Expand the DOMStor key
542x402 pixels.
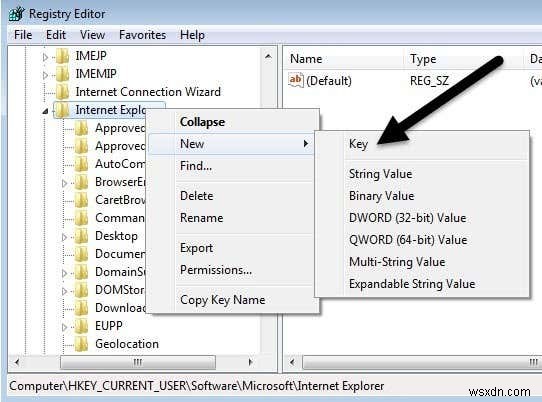(64, 291)
